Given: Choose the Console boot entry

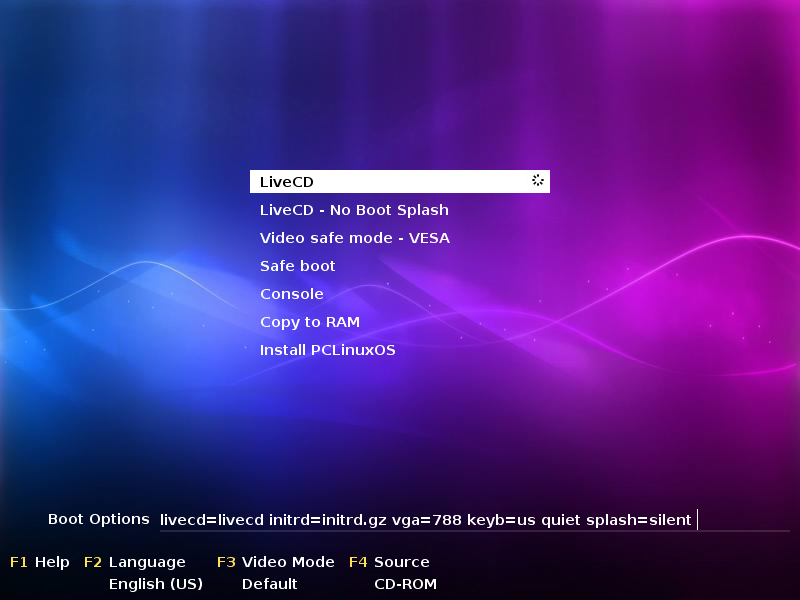Looking at the screenshot, I should pyautogui.click(x=292, y=294).
